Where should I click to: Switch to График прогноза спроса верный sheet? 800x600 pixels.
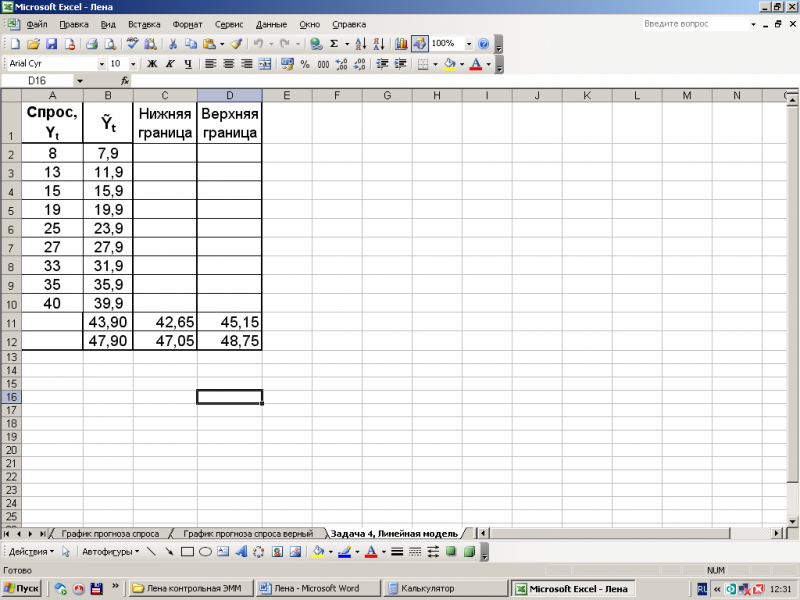click(248, 534)
